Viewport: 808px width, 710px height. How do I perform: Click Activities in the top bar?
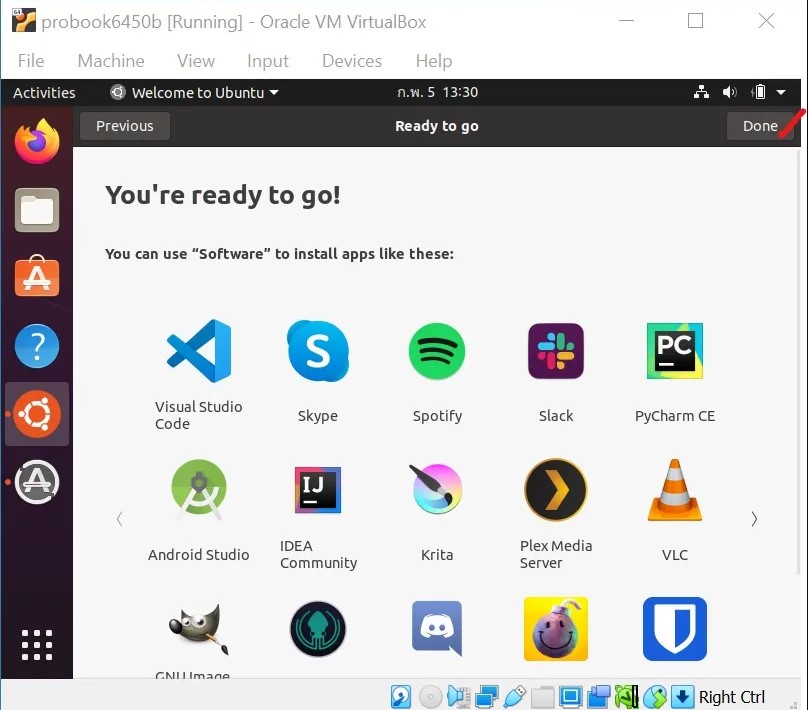43,92
